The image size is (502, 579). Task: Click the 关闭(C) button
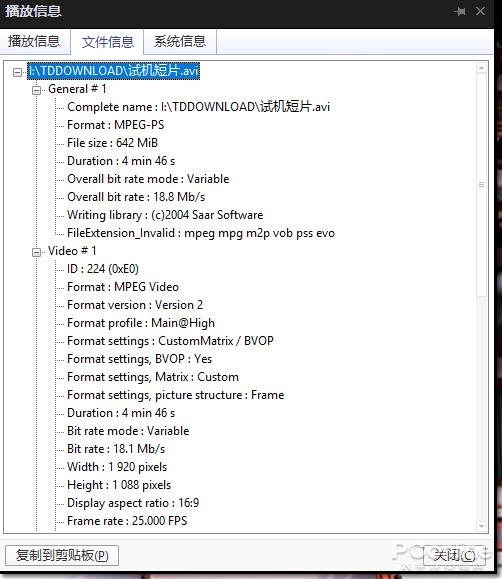454,555
